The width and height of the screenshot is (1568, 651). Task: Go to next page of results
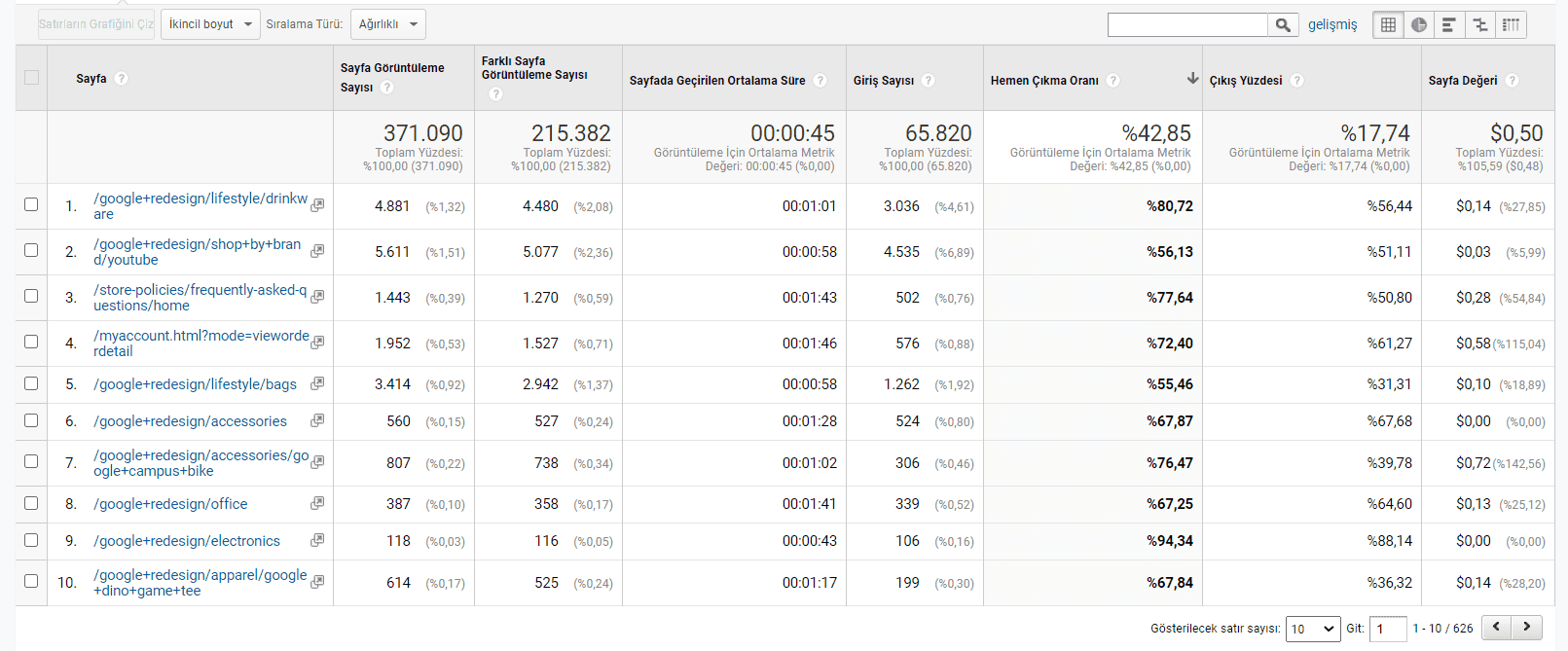click(x=1526, y=628)
